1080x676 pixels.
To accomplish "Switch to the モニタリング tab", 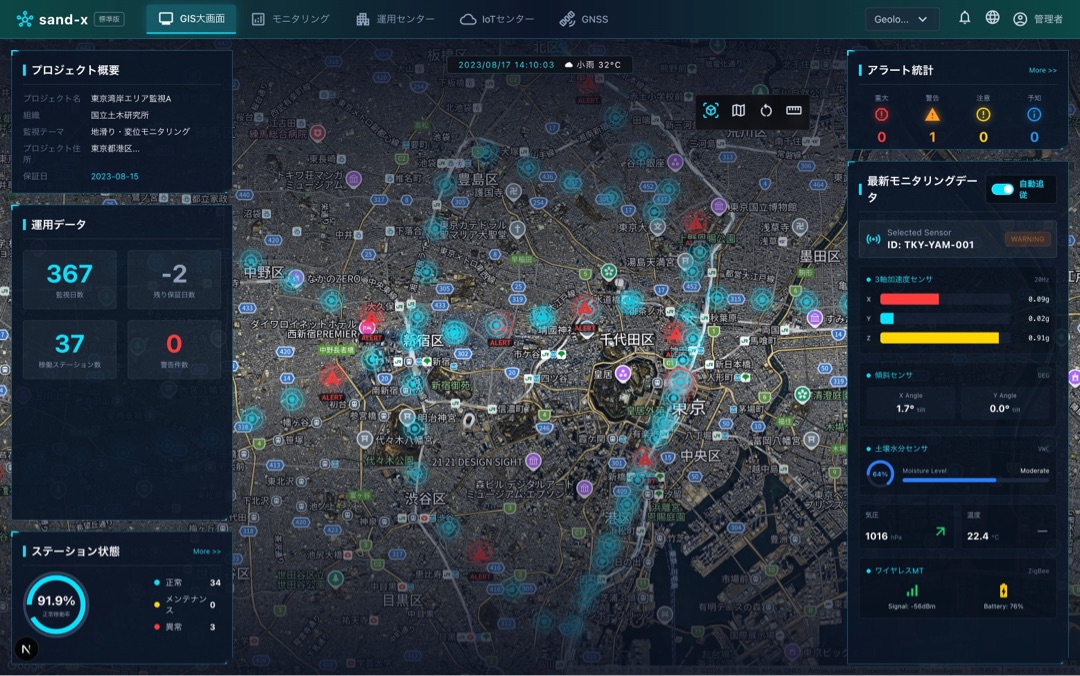I will tap(291, 19).
